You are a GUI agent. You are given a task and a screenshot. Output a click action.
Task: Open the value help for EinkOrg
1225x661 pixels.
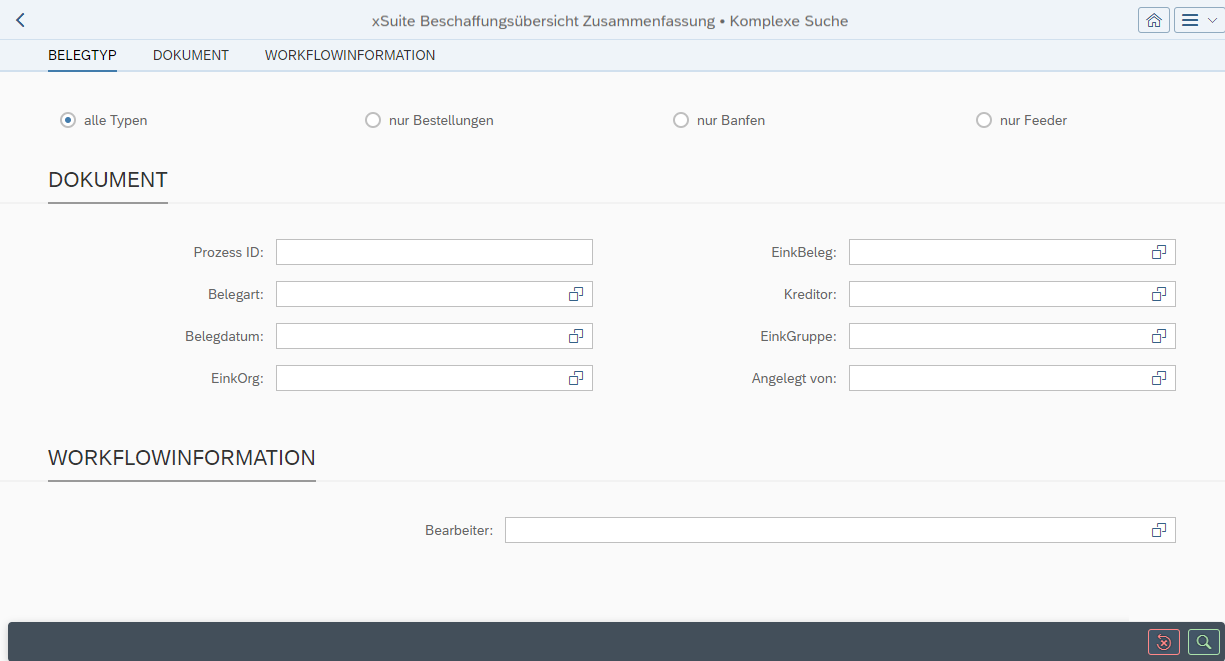coord(576,377)
